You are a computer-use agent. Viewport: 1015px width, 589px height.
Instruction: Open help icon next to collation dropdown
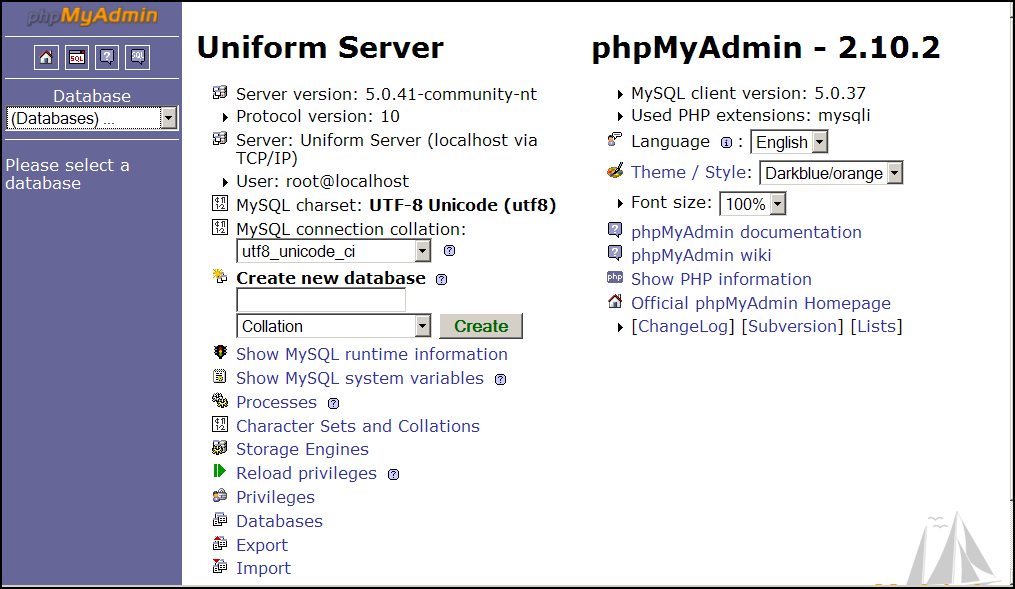tap(449, 250)
